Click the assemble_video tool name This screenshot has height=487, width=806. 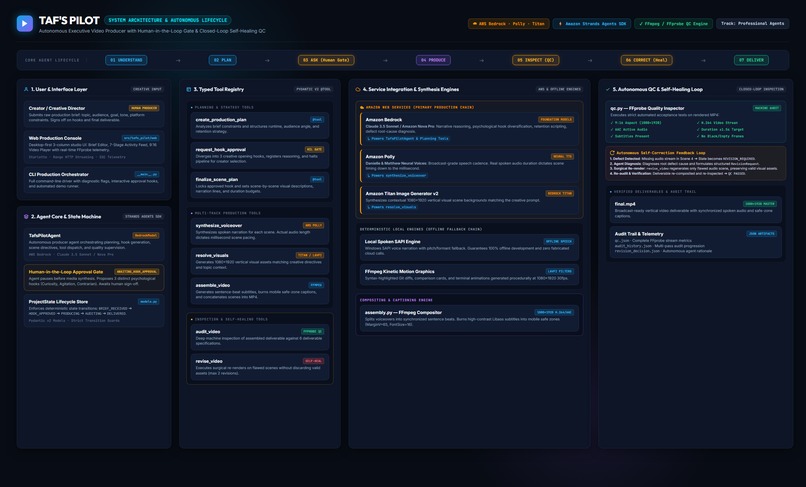(213, 285)
